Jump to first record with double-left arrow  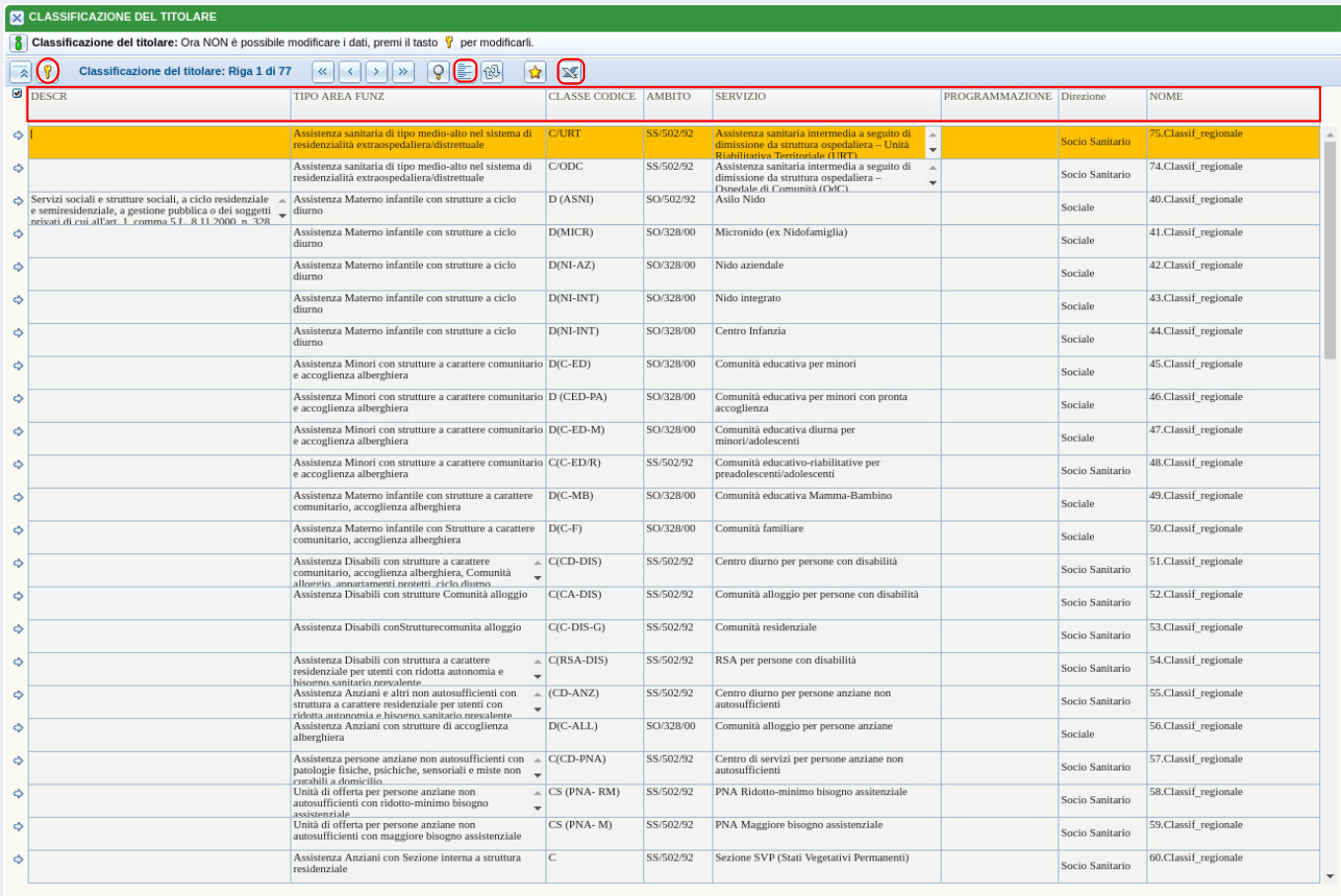[x=322, y=71]
